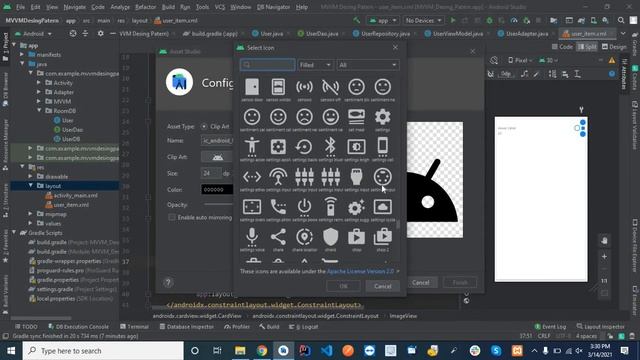The height and width of the screenshot is (360, 640).
Task: Select Clip Art asset type radio
Action: (204, 127)
